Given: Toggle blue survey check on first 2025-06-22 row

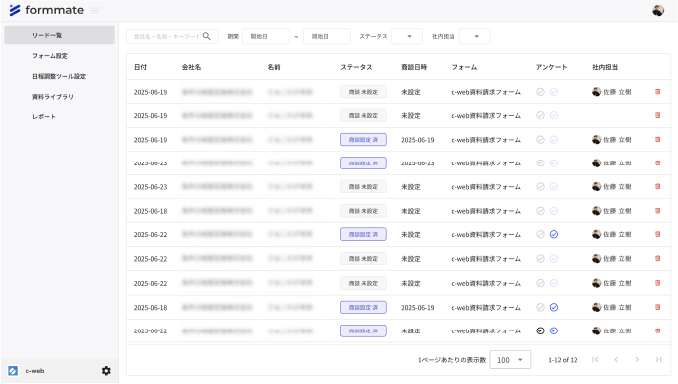Looking at the screenshot, I should click(554, 234).
